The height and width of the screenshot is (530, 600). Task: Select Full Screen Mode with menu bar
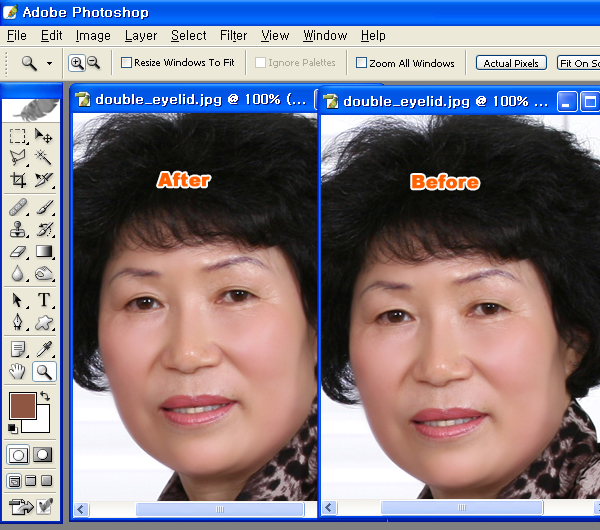[x=31, y=481]
